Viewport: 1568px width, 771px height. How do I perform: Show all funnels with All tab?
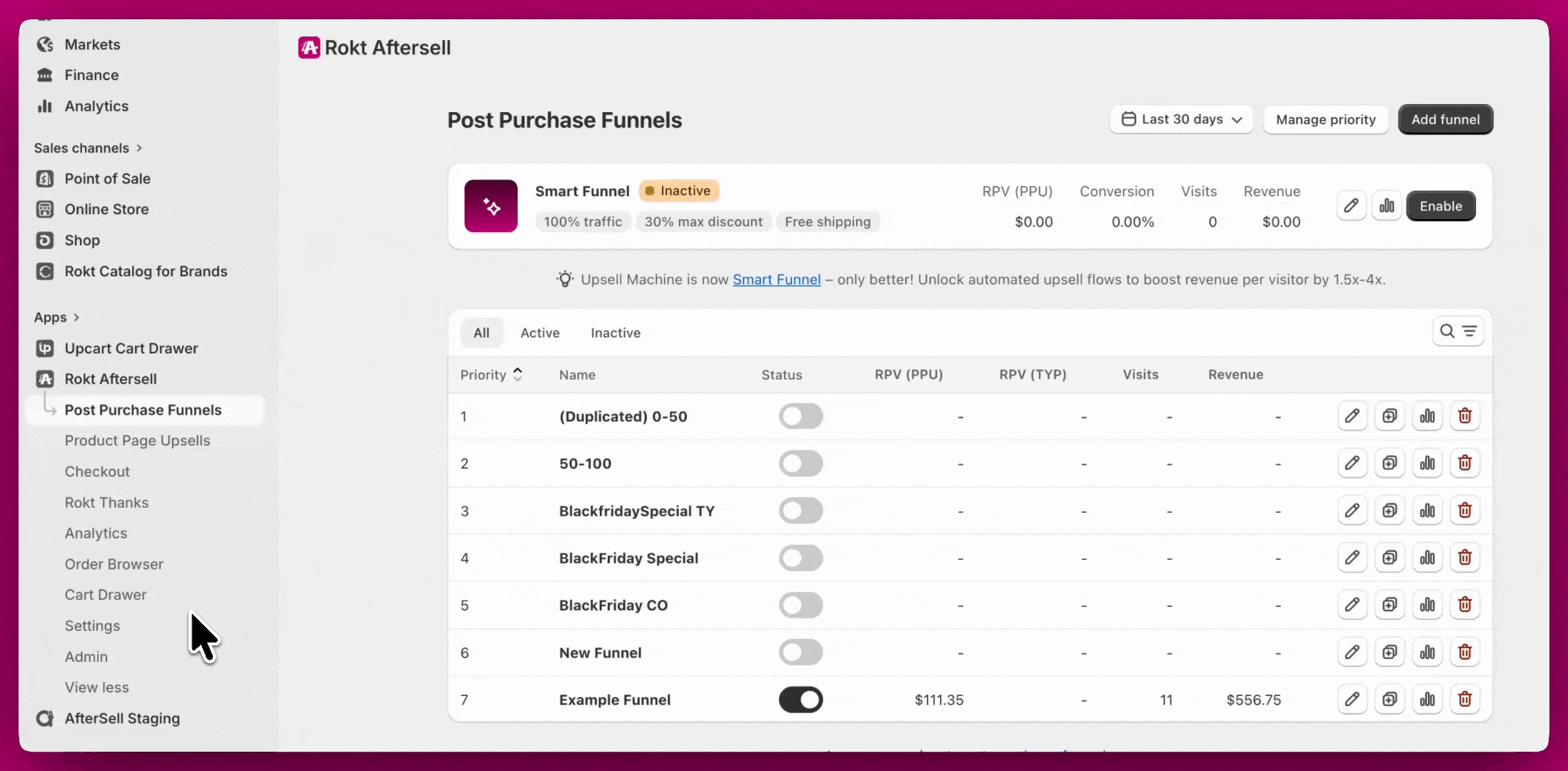(x=481, y=333)
